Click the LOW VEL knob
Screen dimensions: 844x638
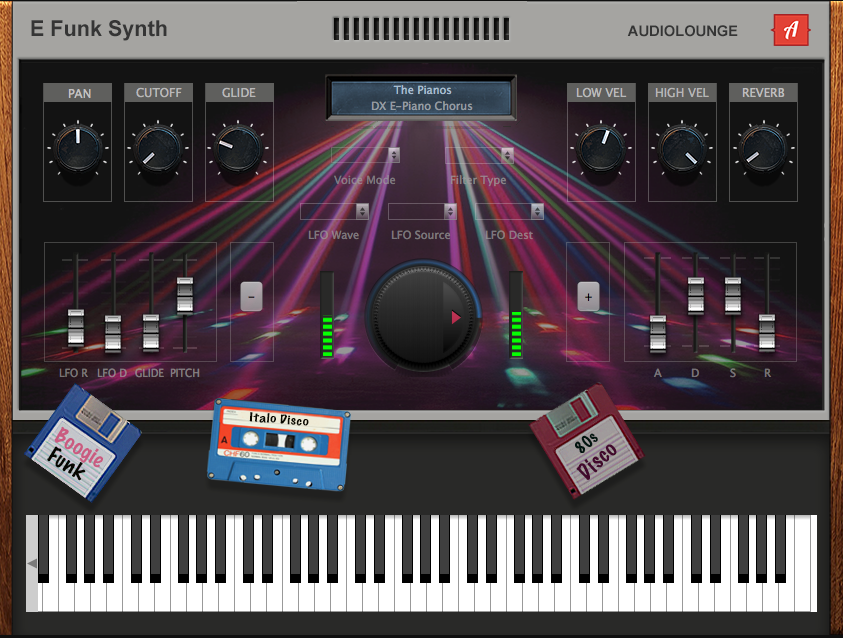pos(601,148)
